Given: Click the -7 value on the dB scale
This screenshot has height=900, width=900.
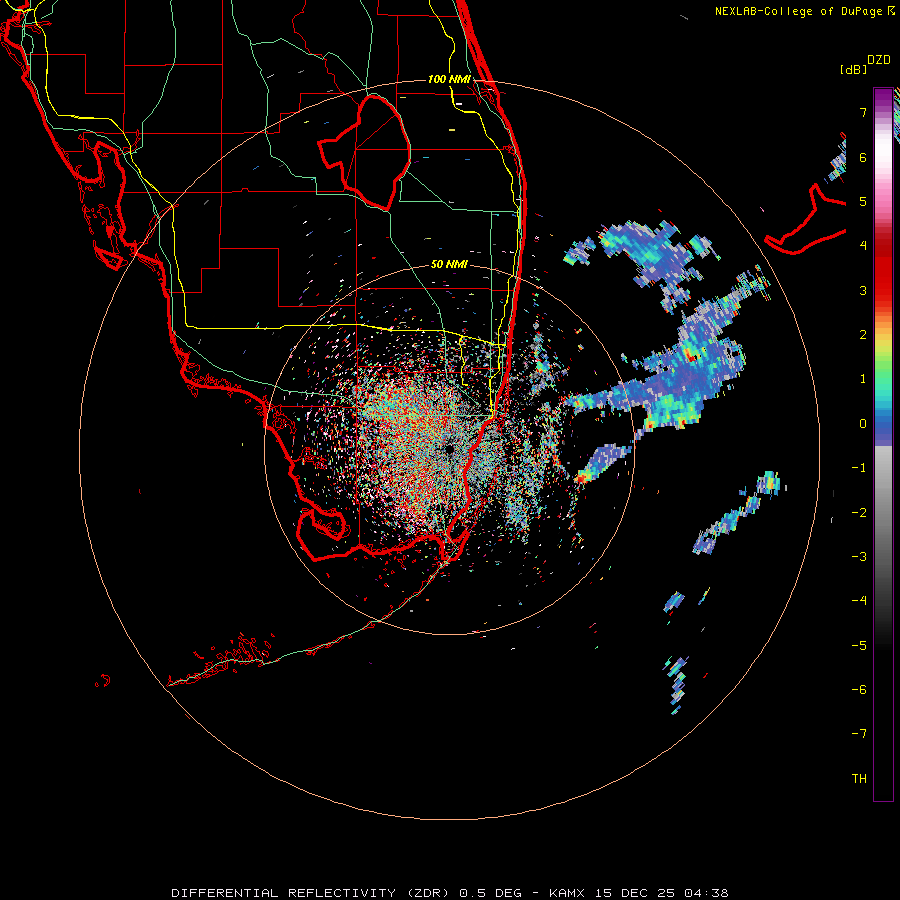Looking at the screenshot, I should (x=859, y=734).
